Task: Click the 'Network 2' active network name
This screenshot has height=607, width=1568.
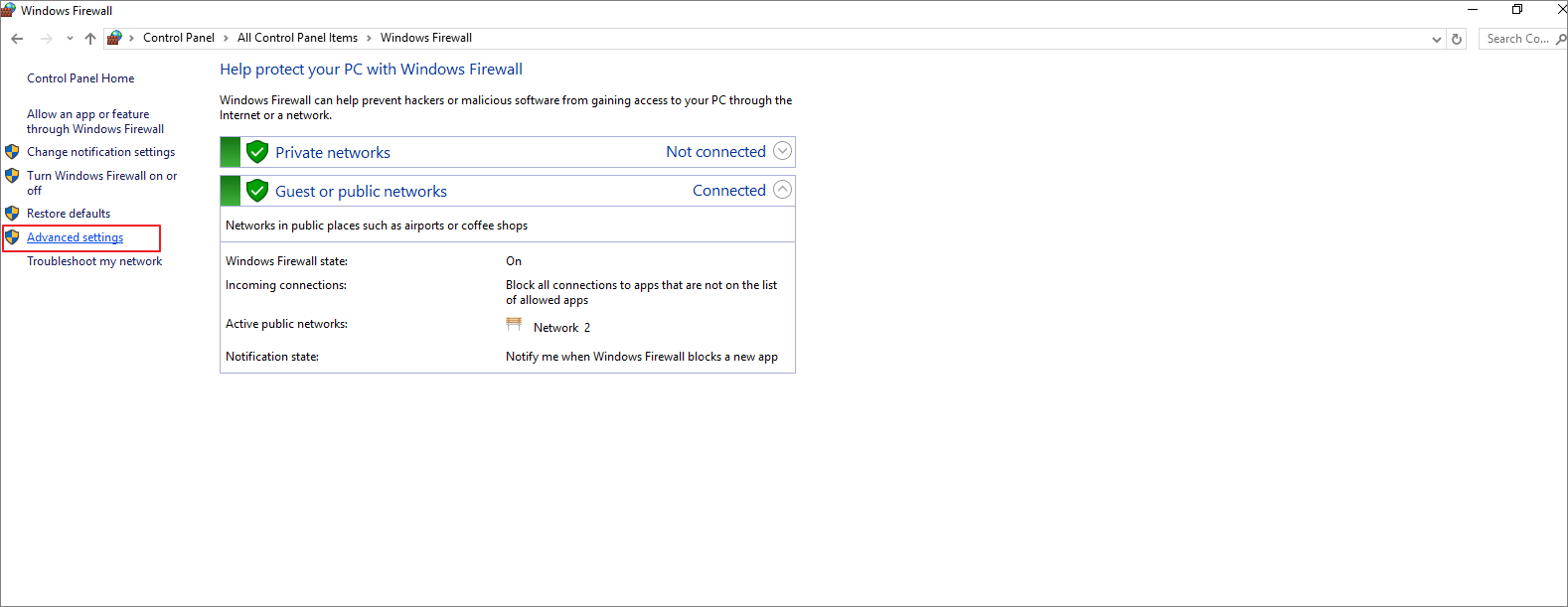Action: [x=561, y=328]
